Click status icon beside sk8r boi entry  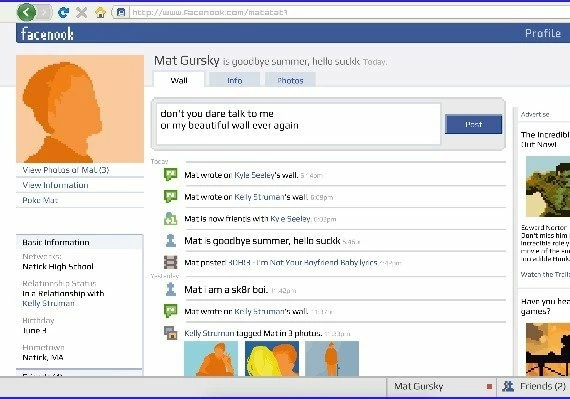click(170, 289)
